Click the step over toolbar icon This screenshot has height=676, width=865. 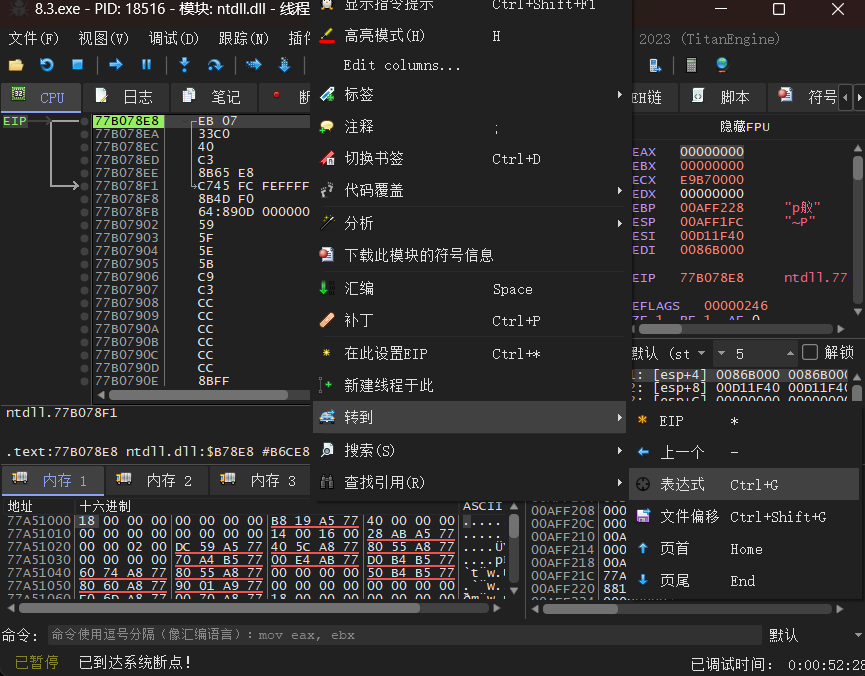pyautogui.click(x=214, y=65)
